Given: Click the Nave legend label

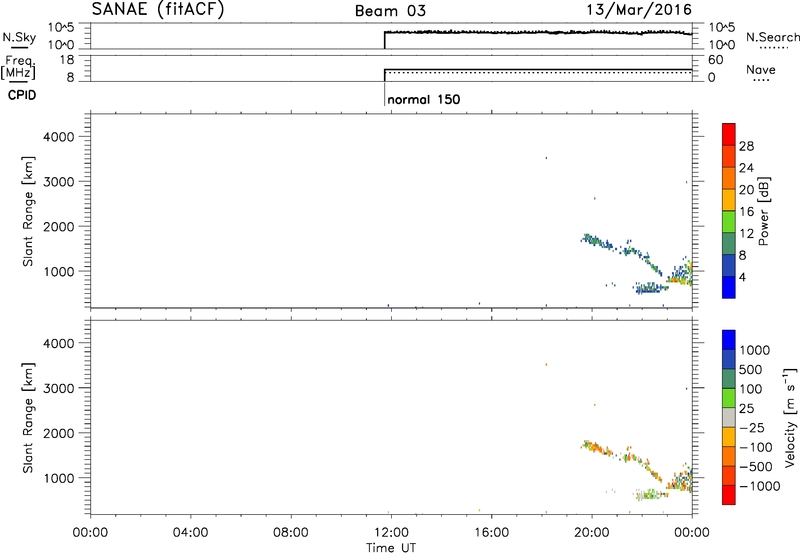Looking at the screenshot, I should tap(761, 69).
